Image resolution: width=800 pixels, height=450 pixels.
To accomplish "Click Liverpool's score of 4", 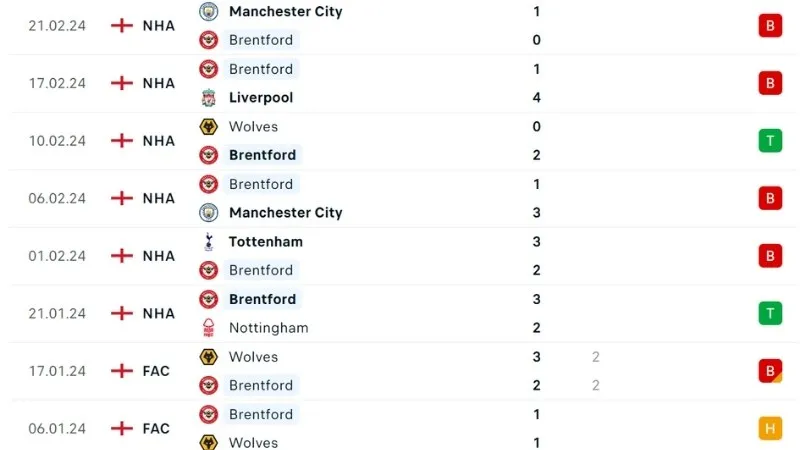I will point(537,98).
